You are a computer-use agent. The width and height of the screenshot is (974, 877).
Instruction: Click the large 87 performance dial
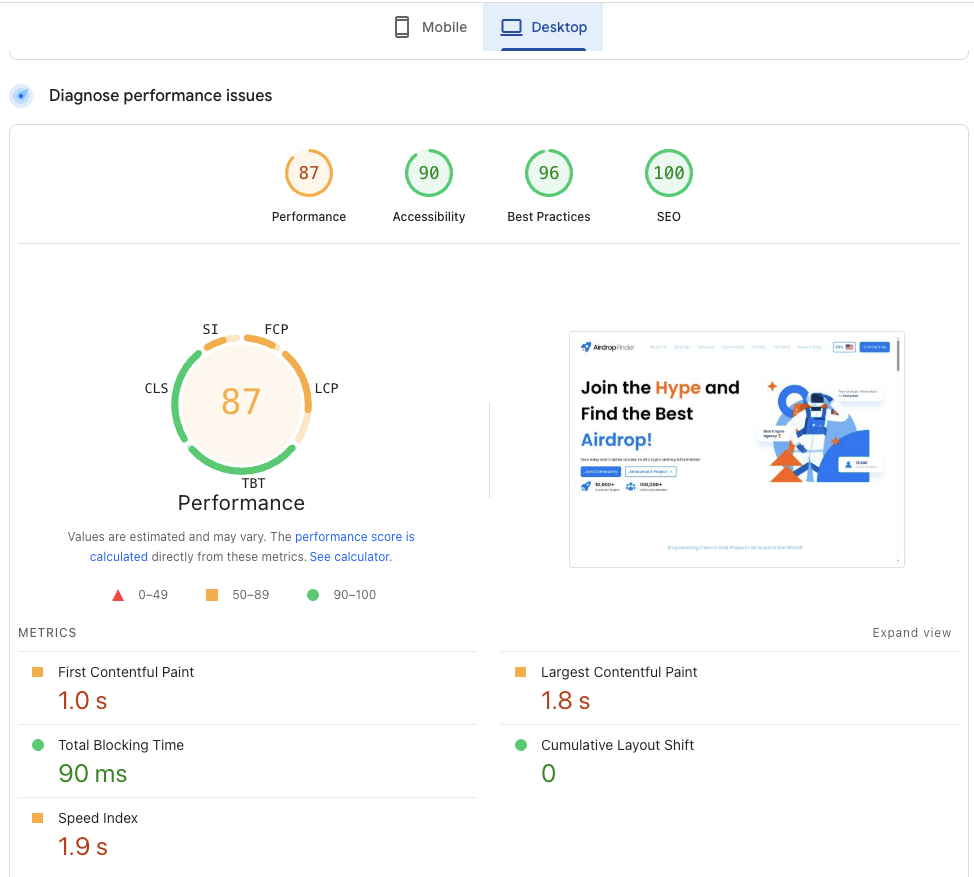click(x=241, y=401)
